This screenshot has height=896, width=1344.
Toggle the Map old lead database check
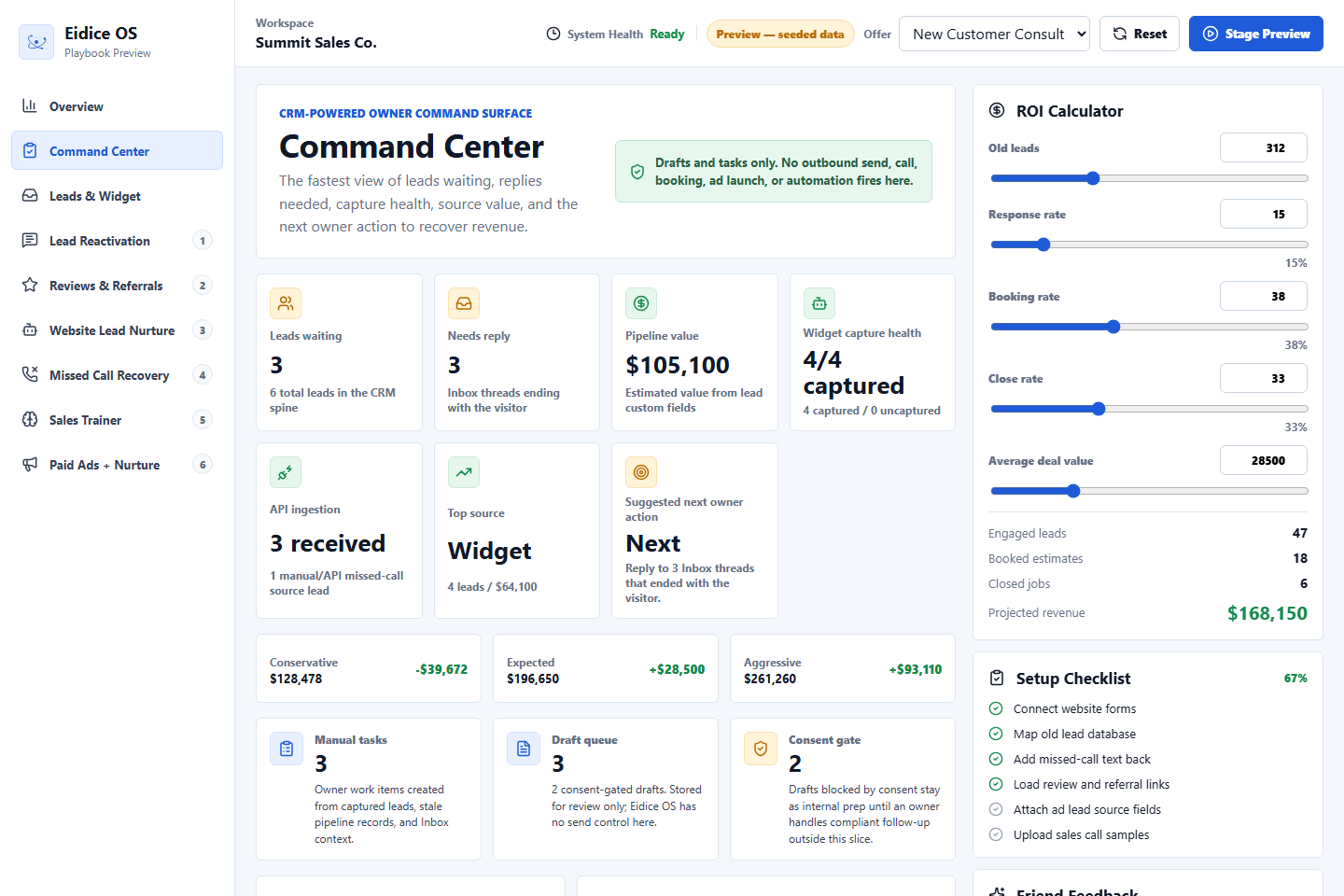[996, 734]
